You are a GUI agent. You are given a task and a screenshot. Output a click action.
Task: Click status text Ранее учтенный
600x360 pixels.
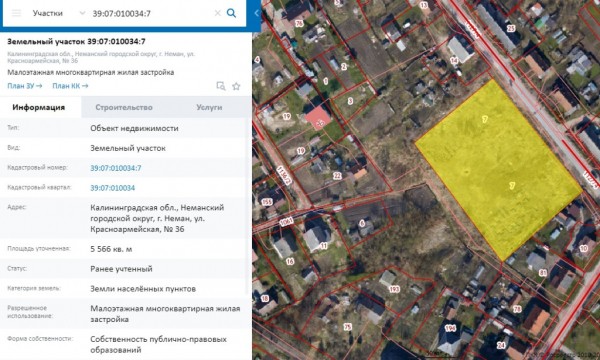point(121,269)
